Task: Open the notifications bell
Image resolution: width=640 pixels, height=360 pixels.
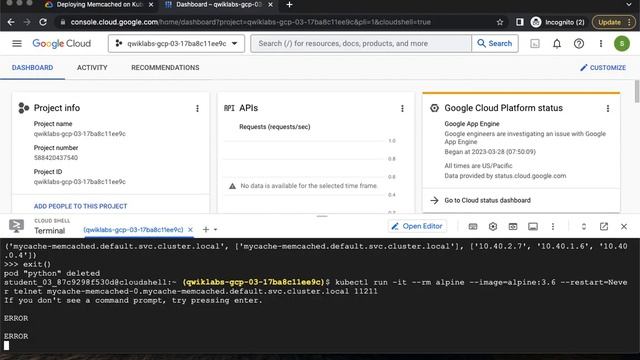Action: 557,44
